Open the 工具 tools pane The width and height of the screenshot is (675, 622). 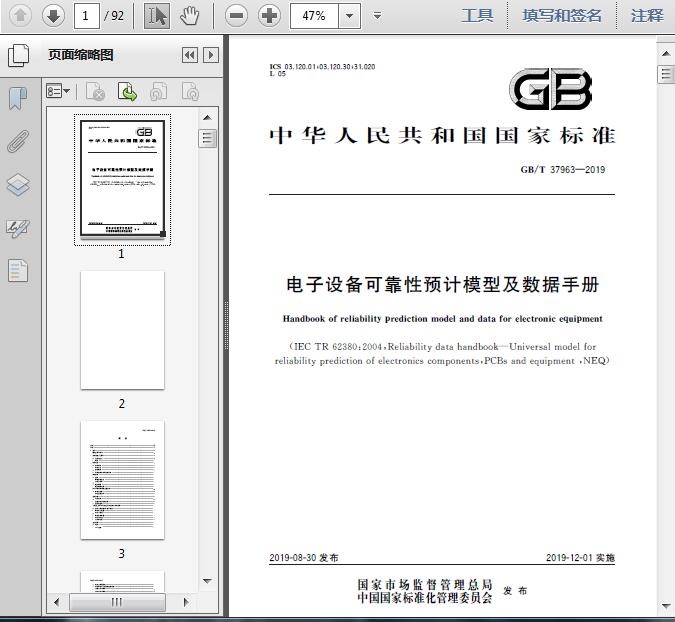(x=477, y=16)
